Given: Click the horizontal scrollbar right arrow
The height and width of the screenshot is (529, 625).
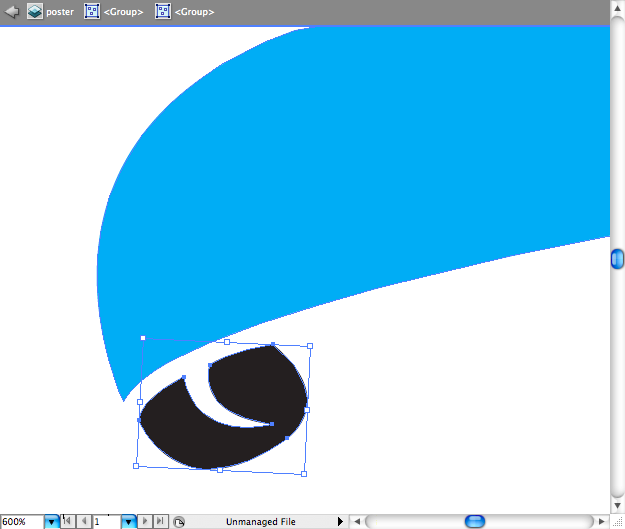Looking at the screenshot, I should point(602,521).
